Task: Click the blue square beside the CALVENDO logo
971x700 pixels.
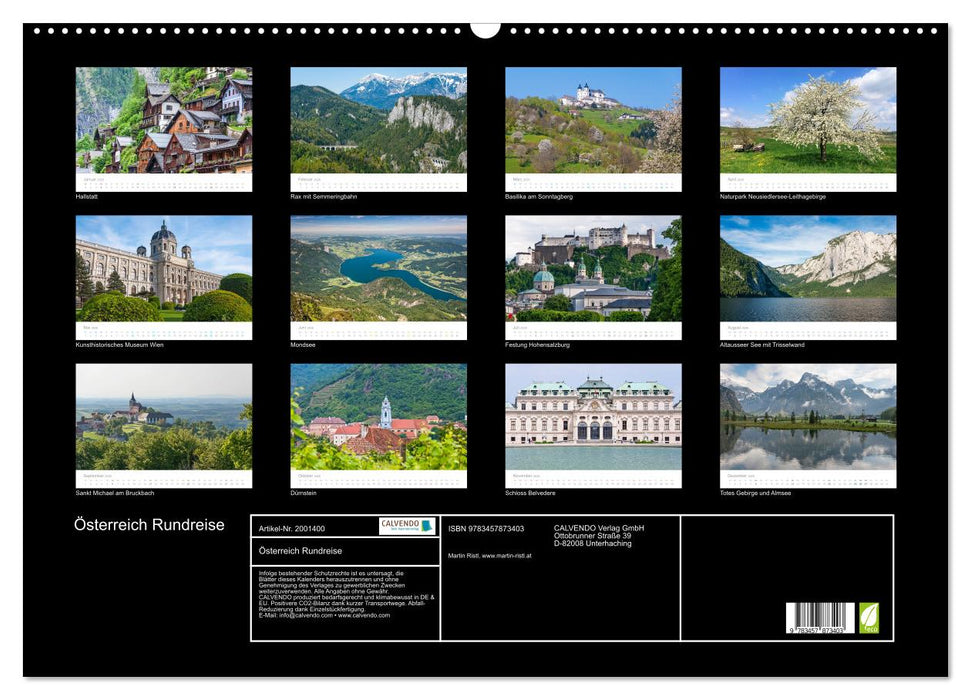Action: point(425,525)
